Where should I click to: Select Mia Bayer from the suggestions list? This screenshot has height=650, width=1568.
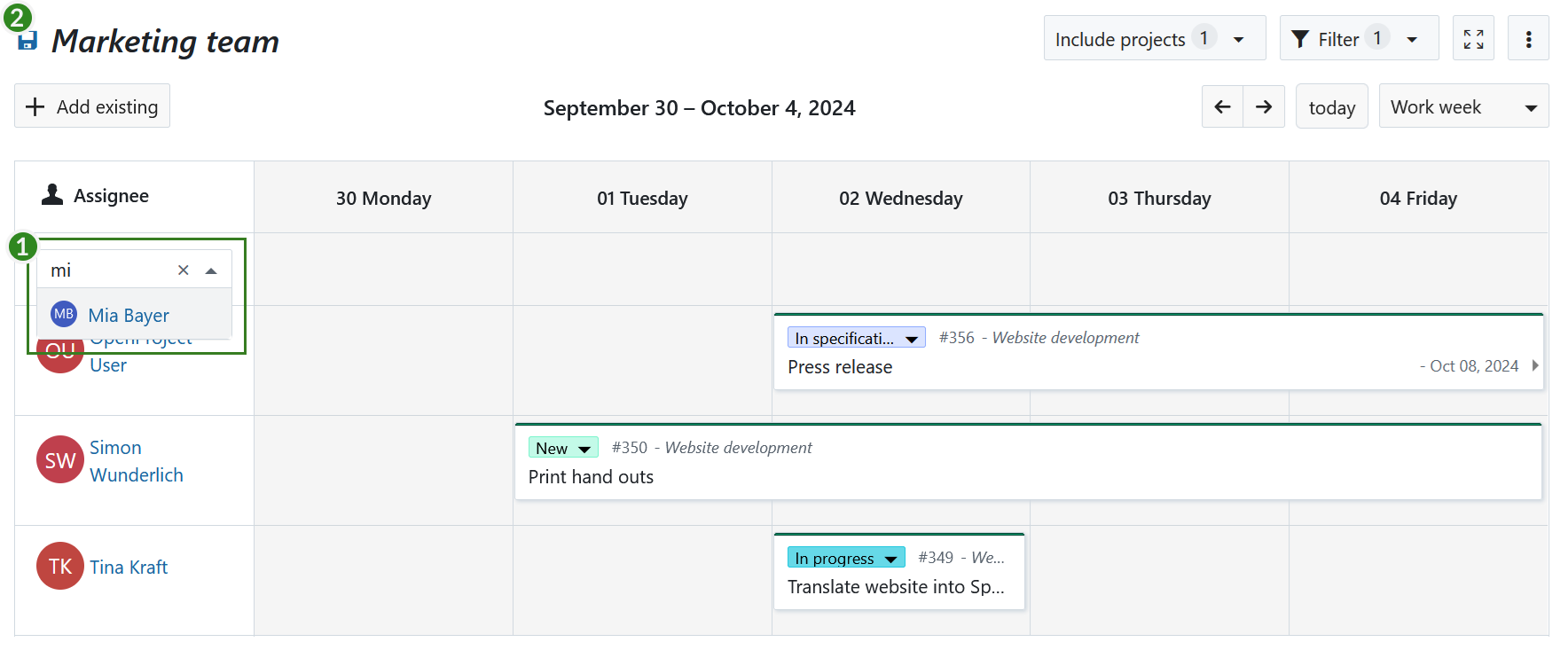(129, 315)
